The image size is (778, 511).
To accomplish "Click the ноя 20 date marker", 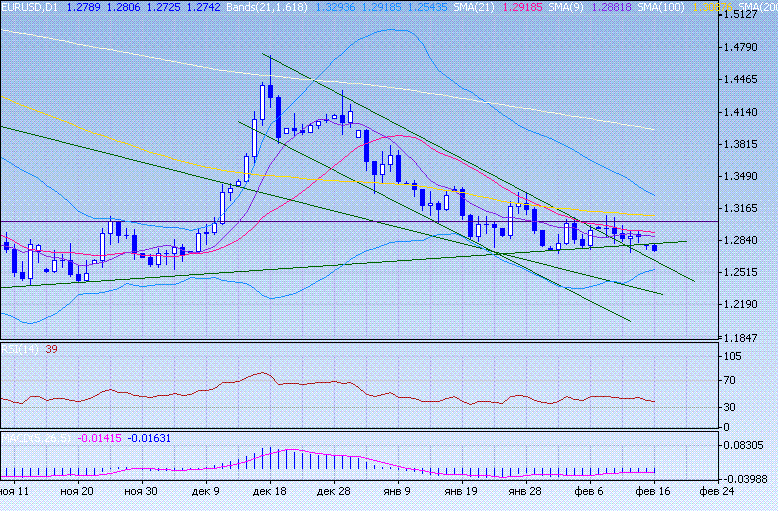I will point(77,493).
